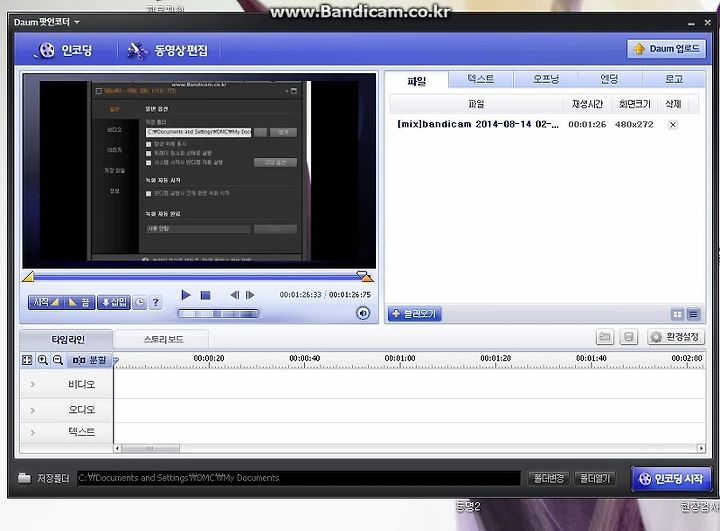Click the timeline playhead marker
The height and width of the screenshot is (531, 720).
116,362
